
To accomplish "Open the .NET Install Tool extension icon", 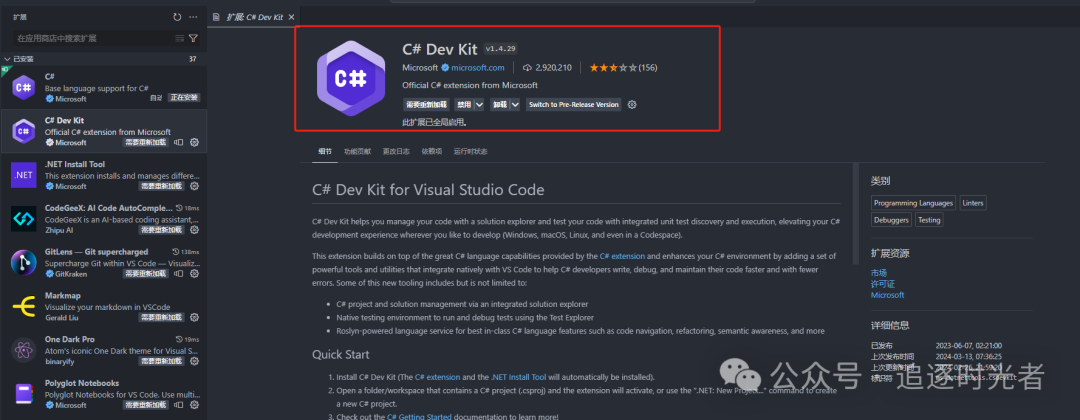I will point(23,175).
